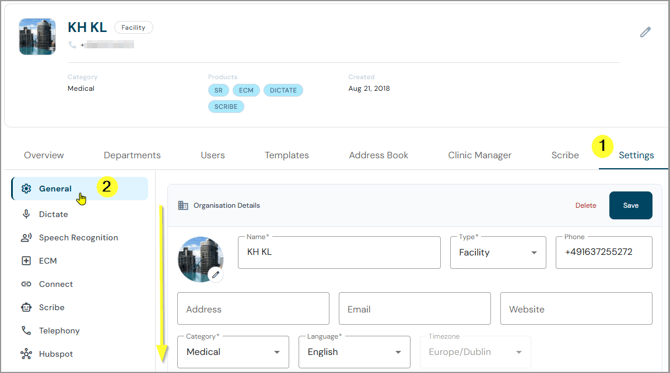Screen dimensions: 670x373
Task: Go to the Address Book tab
Action: [x=379, y=155]
